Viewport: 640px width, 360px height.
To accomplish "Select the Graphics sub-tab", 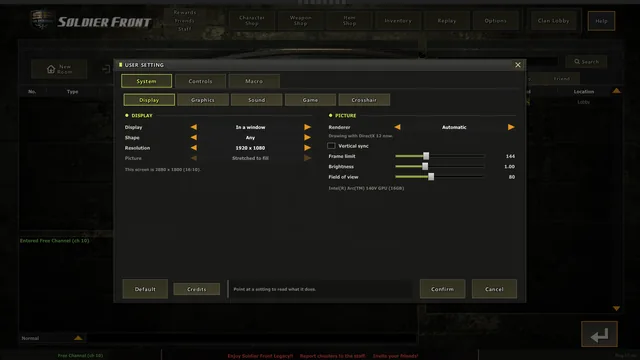I will point(203,100).
